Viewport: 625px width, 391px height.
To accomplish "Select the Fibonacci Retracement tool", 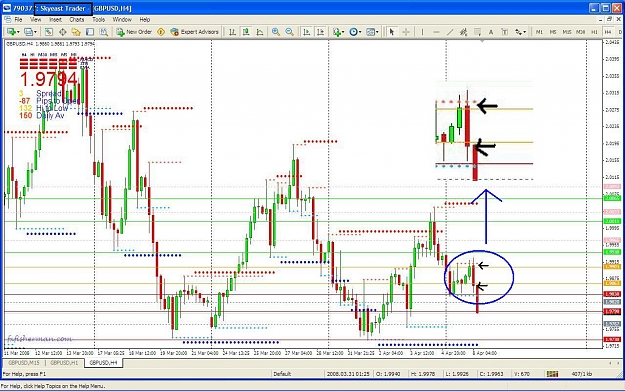I will pos(477,32).
